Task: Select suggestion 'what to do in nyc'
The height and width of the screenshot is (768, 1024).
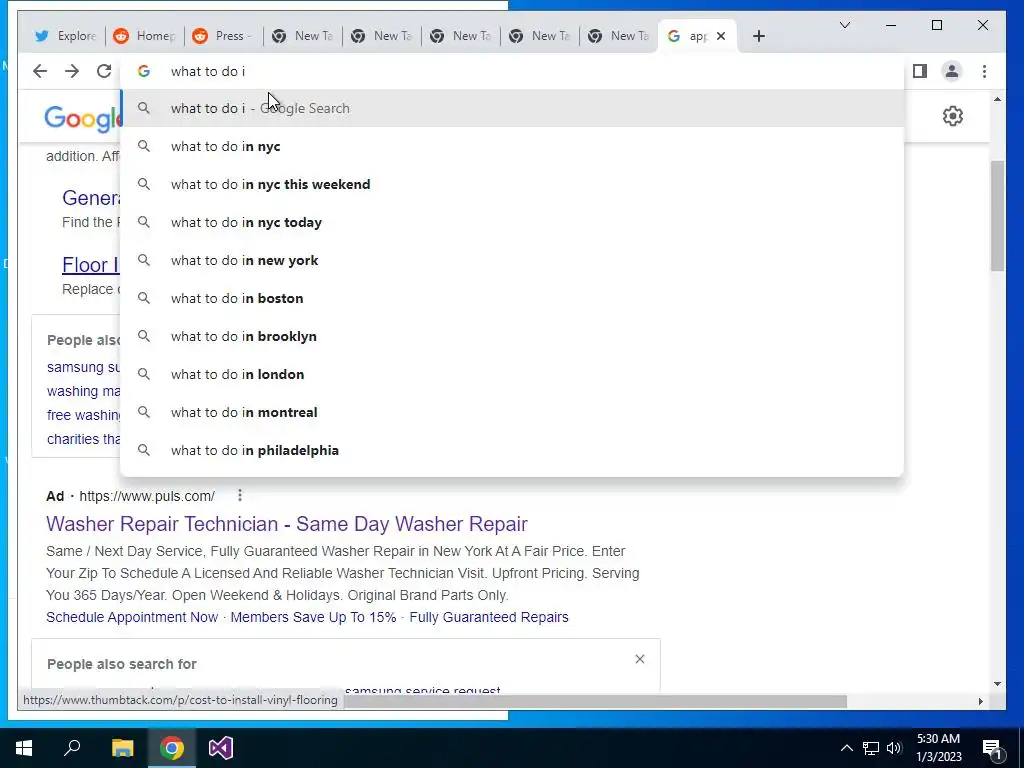Action: pyautogui.click(x=512, y=146)
